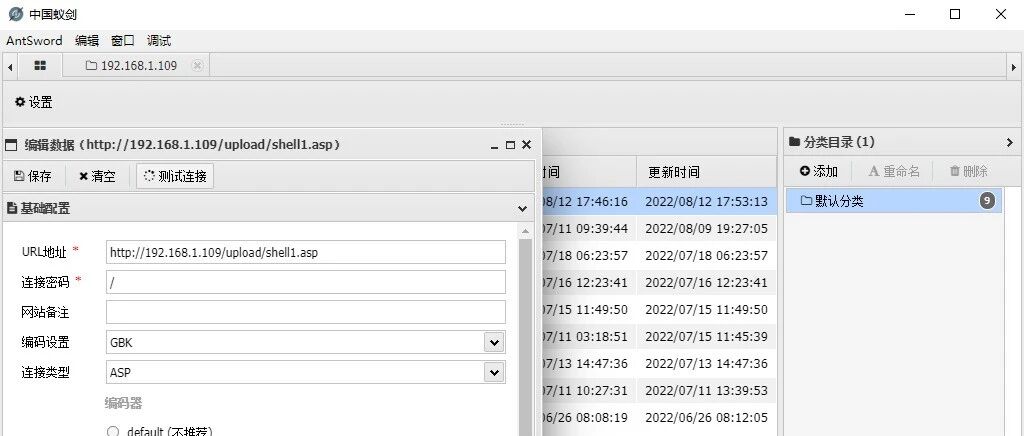Image resolution: width=1024 pixels, height=436 pixels.
Task: Select row updated 2022/07/11 13:39:53
Action: click(707, 390)
